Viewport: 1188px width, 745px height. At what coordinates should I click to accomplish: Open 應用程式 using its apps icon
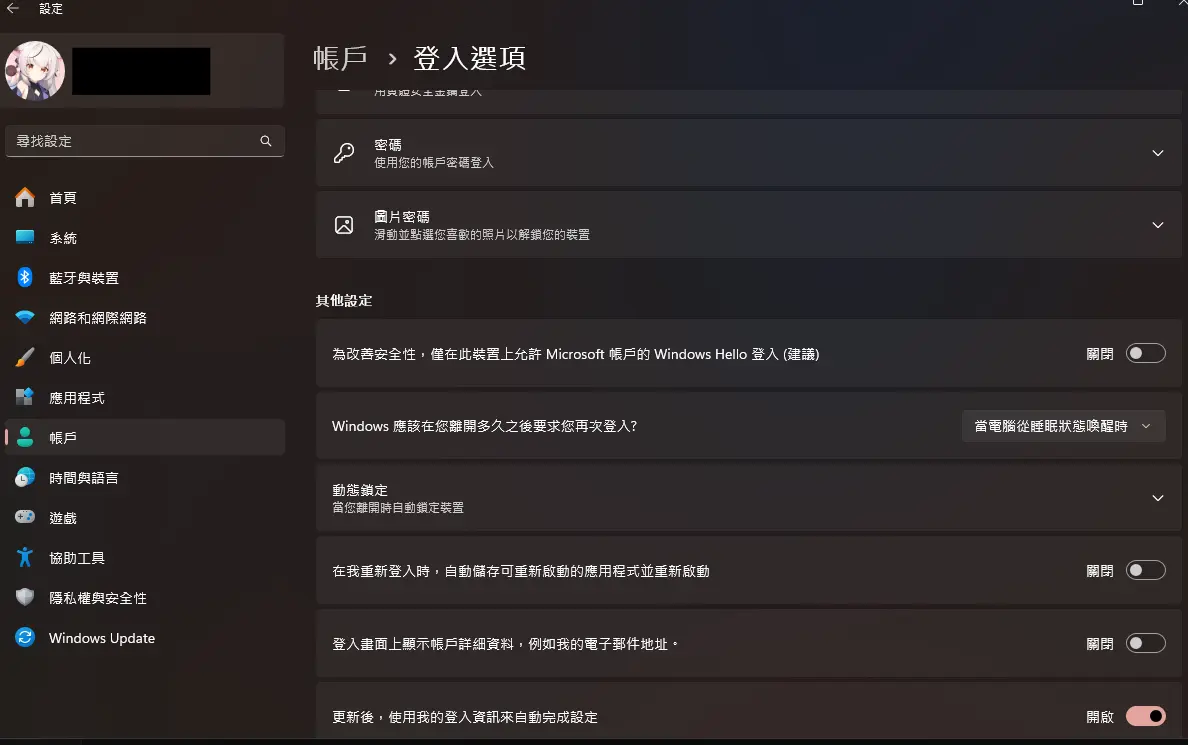tap(26, 398)
